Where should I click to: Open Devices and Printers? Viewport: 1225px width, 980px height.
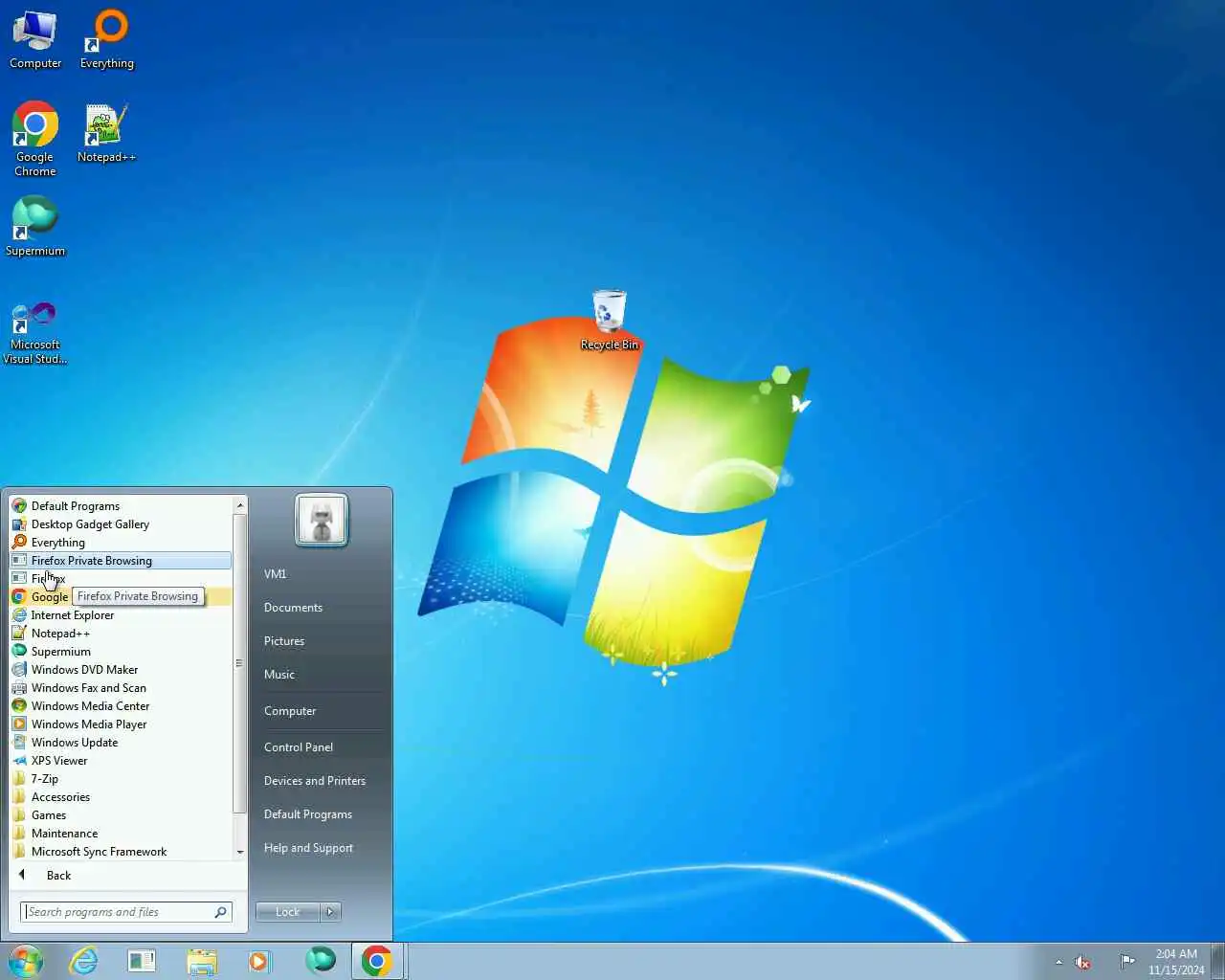click(322, 781)
